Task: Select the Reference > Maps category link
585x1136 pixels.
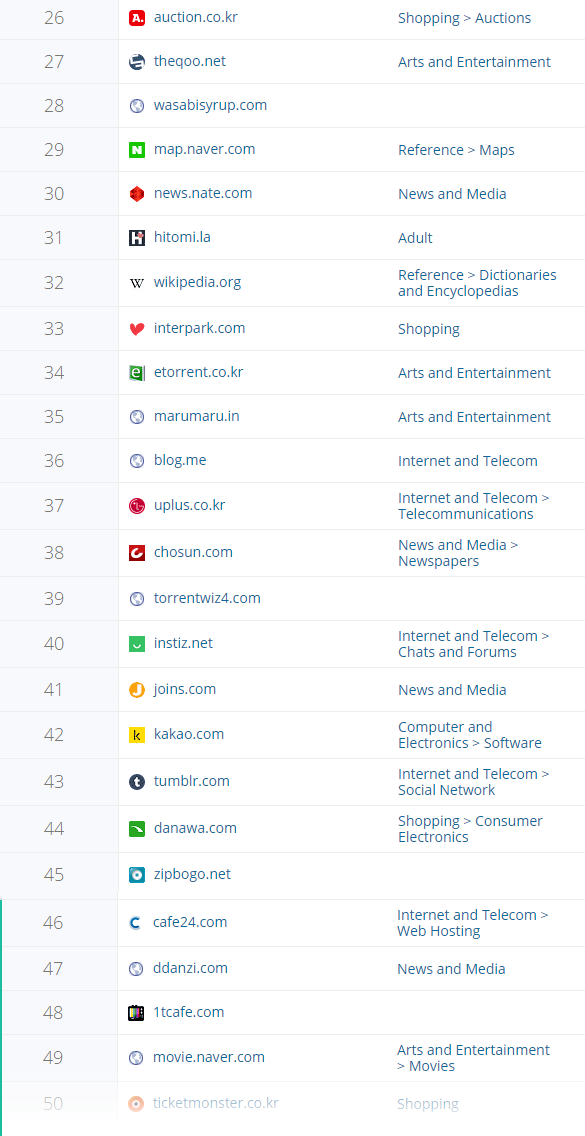Action: (456, 150)
